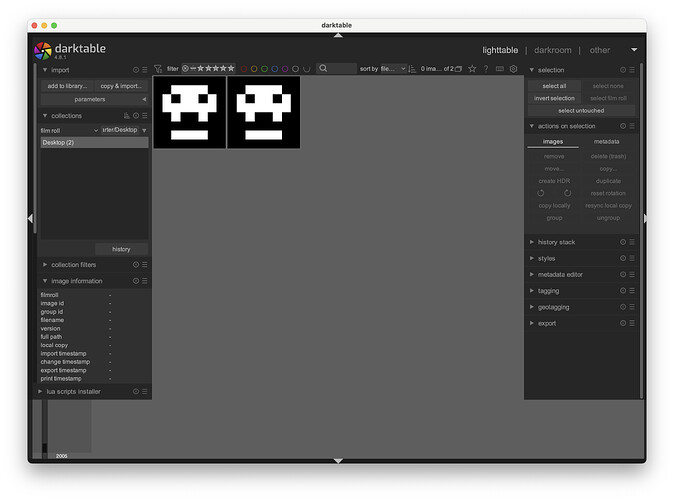Open the context help question mark
The width and height of the screenshot is (674, 500).
pyautogui.click(x=486, y=69)
